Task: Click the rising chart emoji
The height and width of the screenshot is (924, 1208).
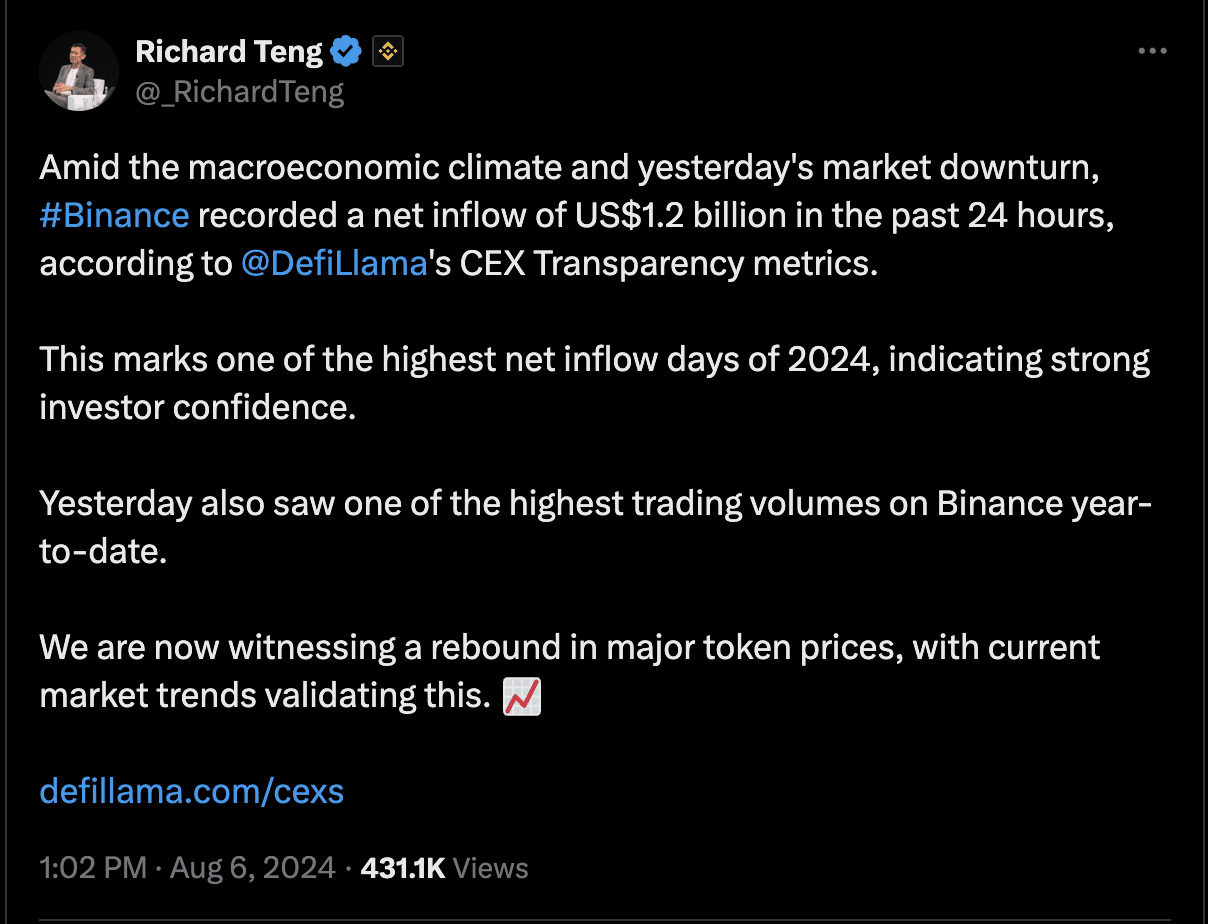Action: point(521,695)
